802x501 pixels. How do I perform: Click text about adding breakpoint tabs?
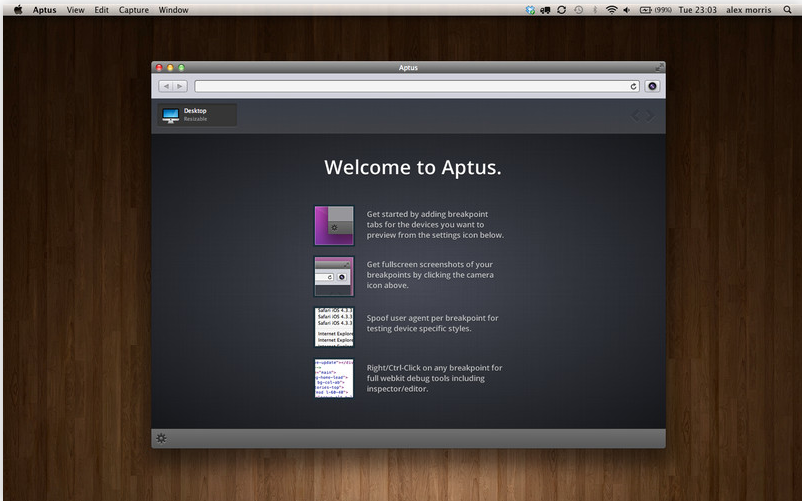[435, 224]
